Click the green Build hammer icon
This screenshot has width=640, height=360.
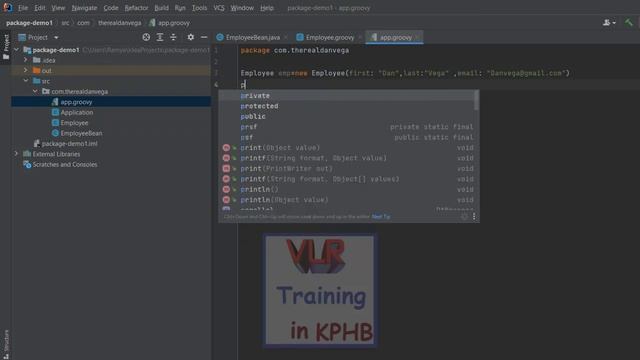point(629,23)
